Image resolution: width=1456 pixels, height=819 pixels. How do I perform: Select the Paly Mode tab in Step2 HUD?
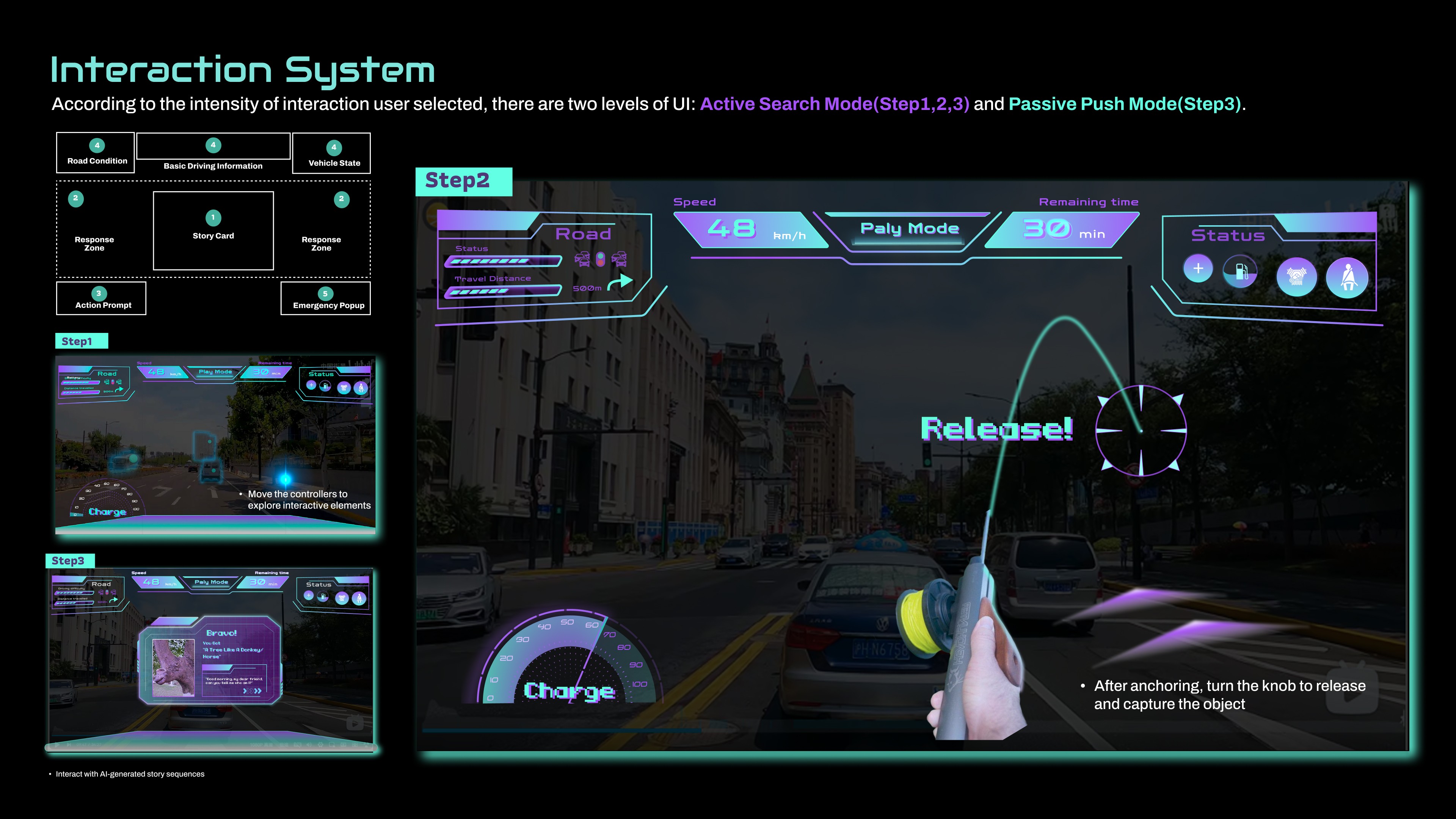pyautogui.click(x=909, y=229)
